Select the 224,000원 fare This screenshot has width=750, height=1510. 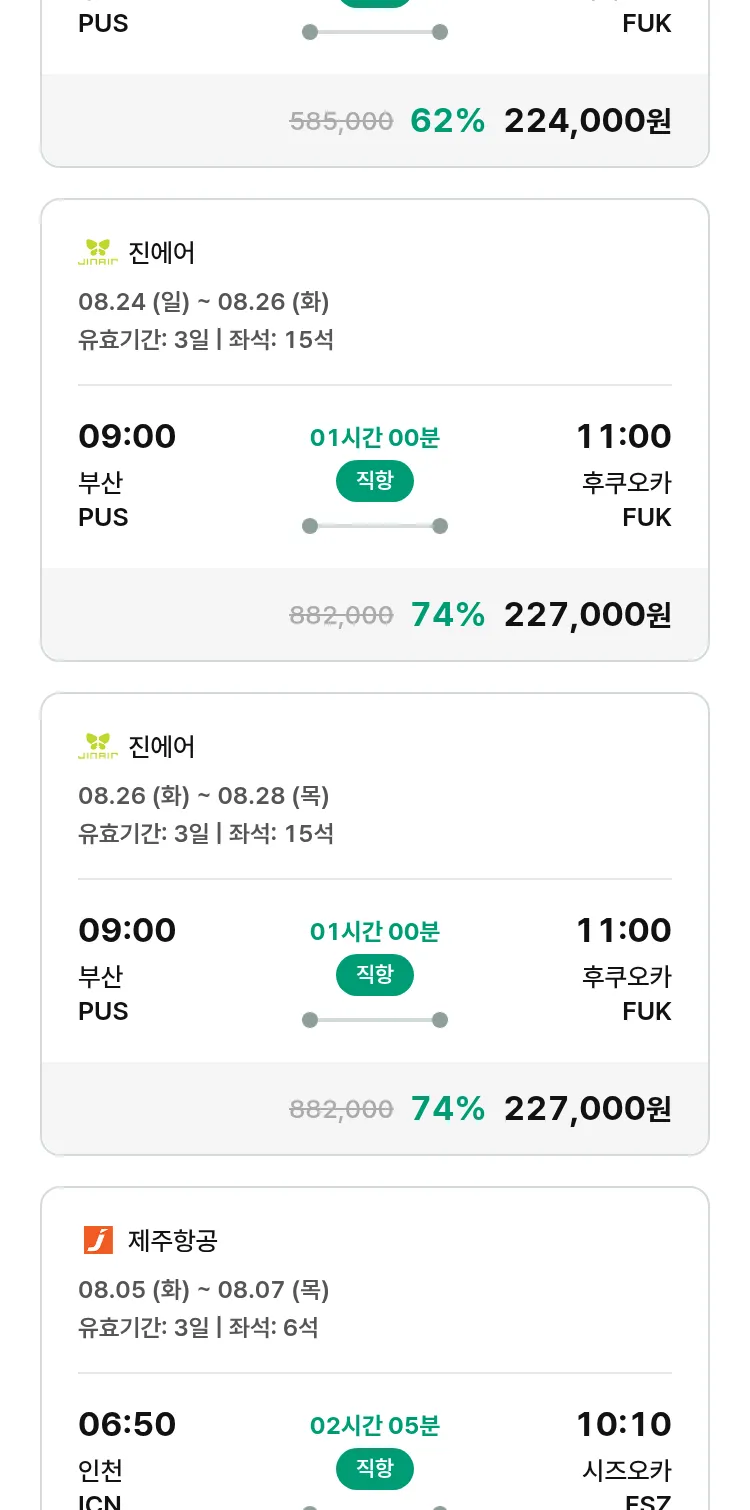tap(587, 121)
